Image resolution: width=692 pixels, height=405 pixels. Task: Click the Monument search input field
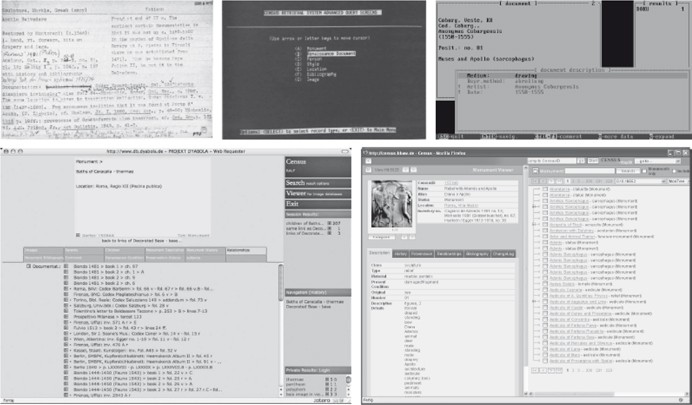click(589, 171)
